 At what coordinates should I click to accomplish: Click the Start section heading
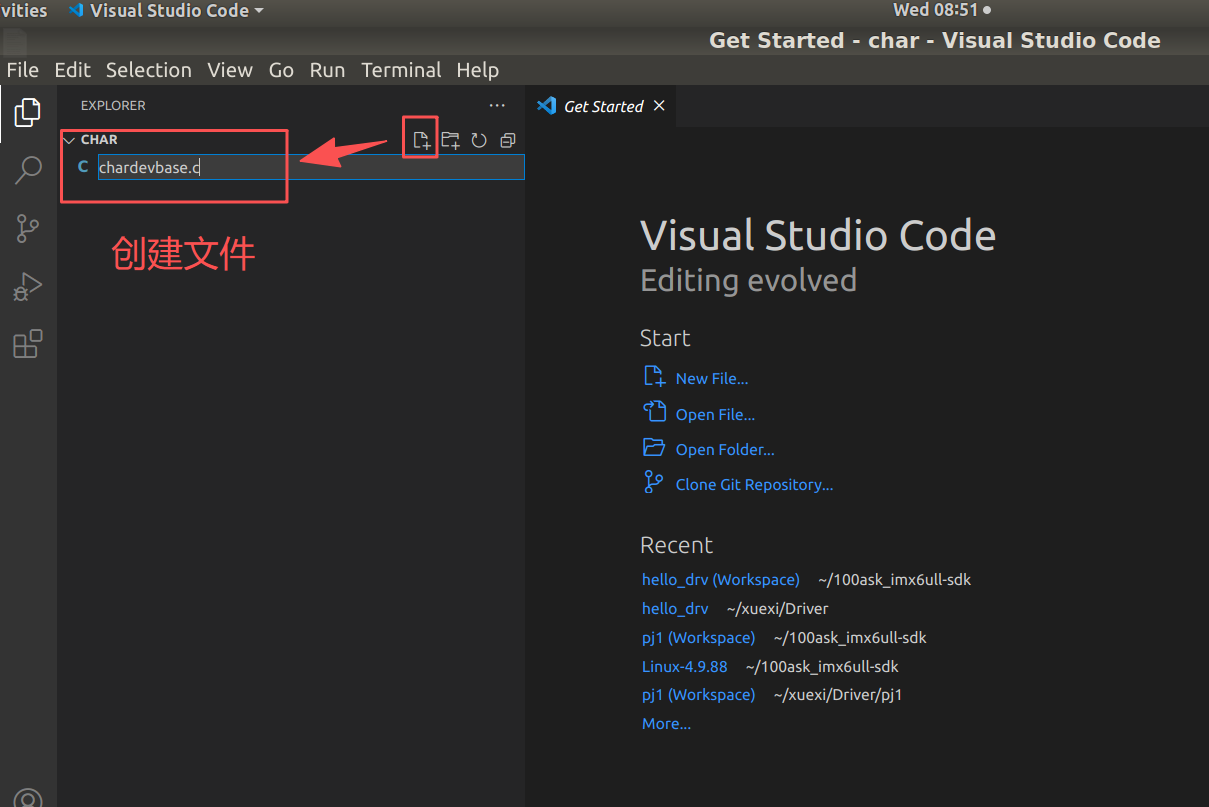click(665, 338)
